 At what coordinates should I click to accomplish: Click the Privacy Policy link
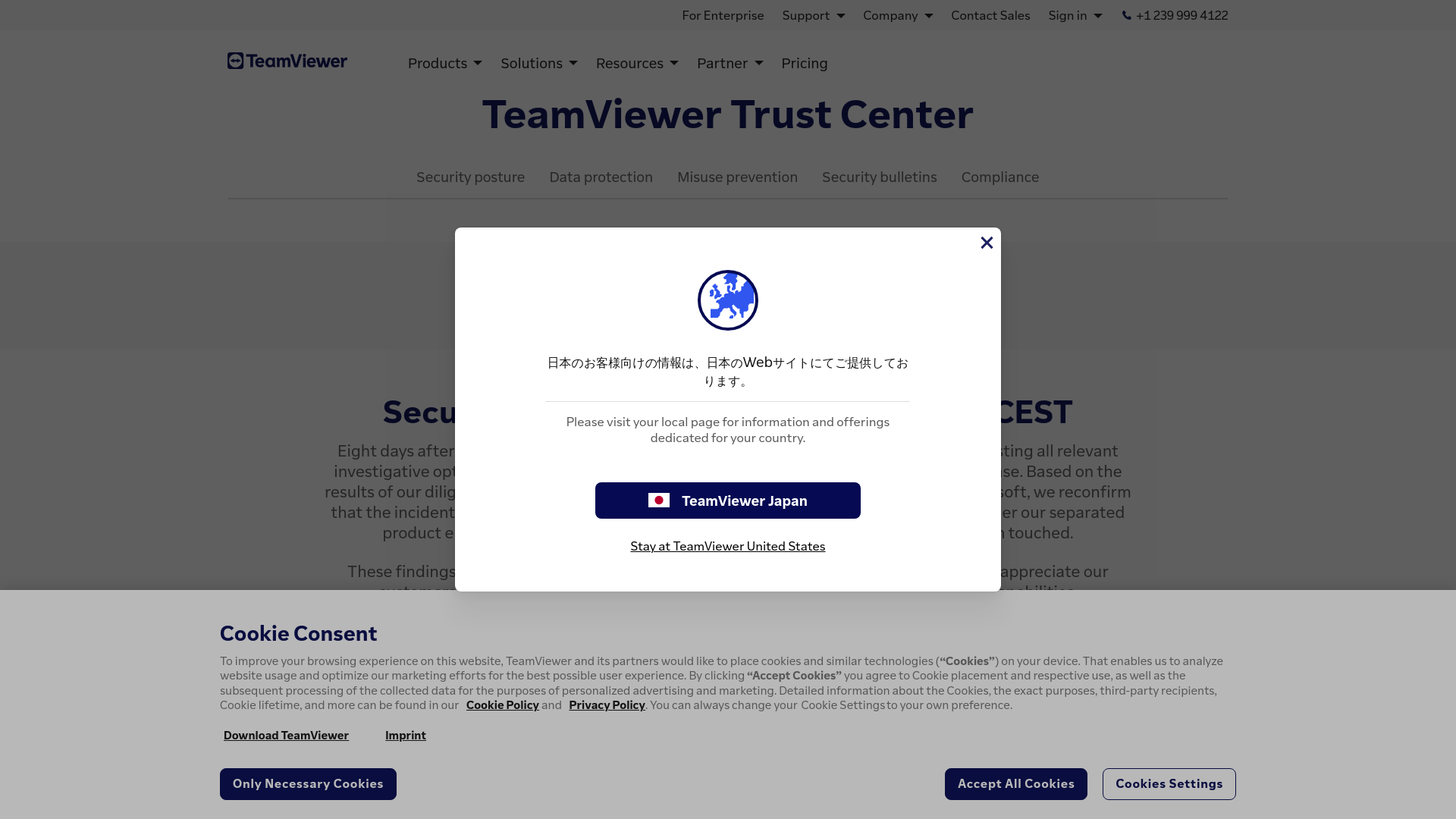click(607, 705)
